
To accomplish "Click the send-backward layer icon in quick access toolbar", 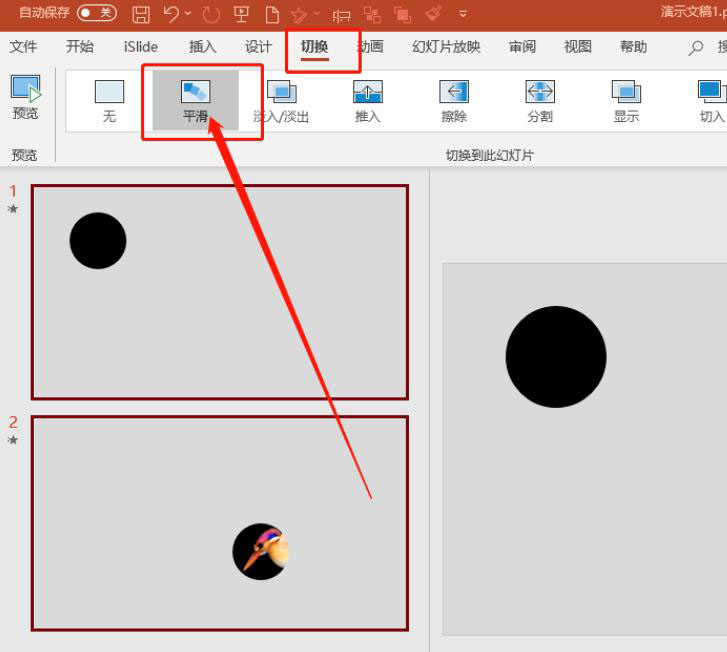I will (402, 14).
